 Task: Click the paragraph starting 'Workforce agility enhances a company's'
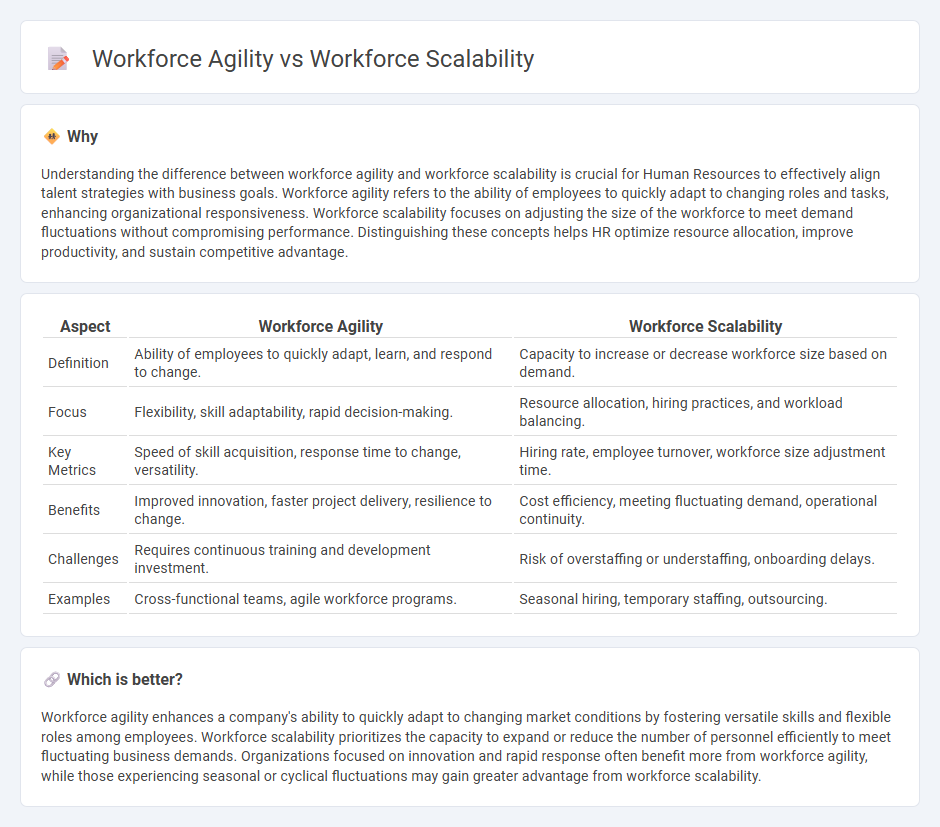[466, 747]
